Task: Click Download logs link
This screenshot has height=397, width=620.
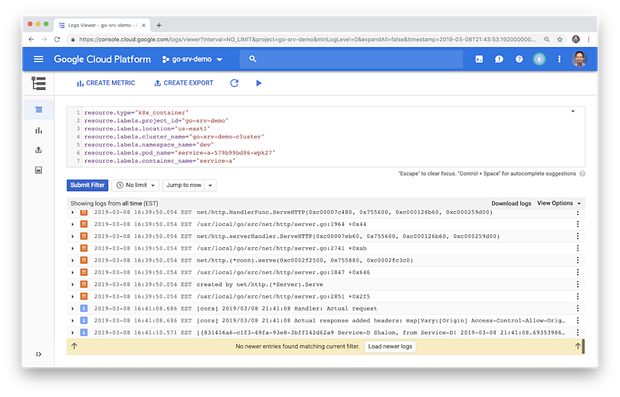Action: [511, 203]
